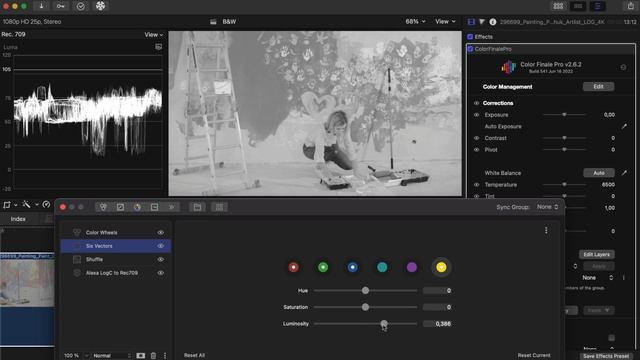
Task: Toggle the Temperature eye icon
Action: (476, 184)
